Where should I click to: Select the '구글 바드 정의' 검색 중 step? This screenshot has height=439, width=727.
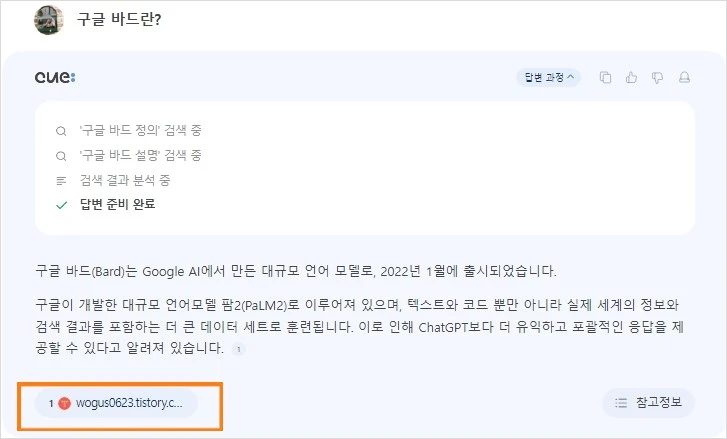coord(141,131)
